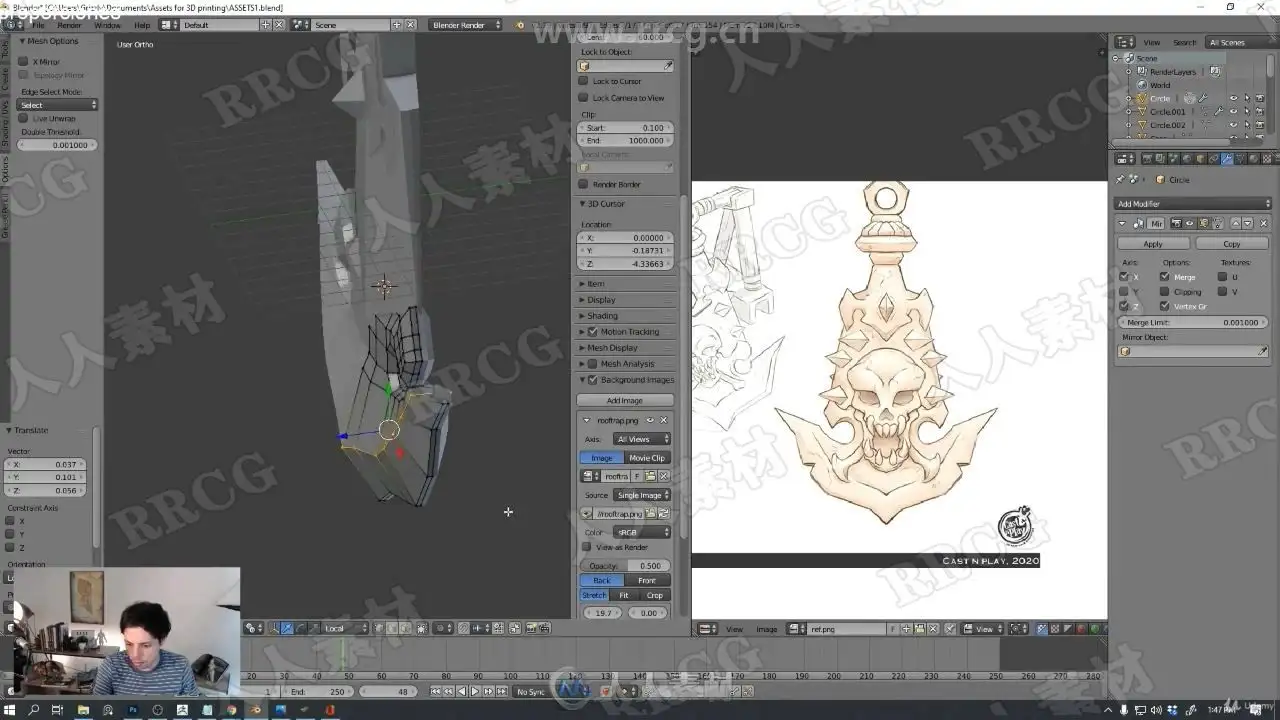Viewport: 1280px width, 720px height.
Task: Click the eyedropper in Lock to Object field
Action: (668, 66)
